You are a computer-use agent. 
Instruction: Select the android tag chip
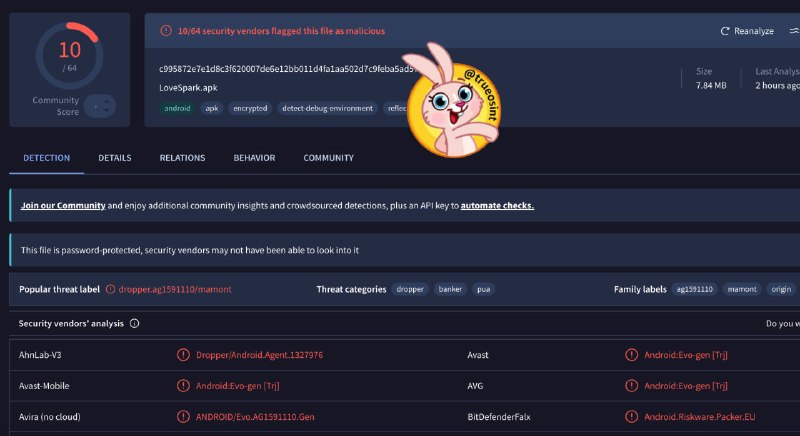click(x=177, y=108)
